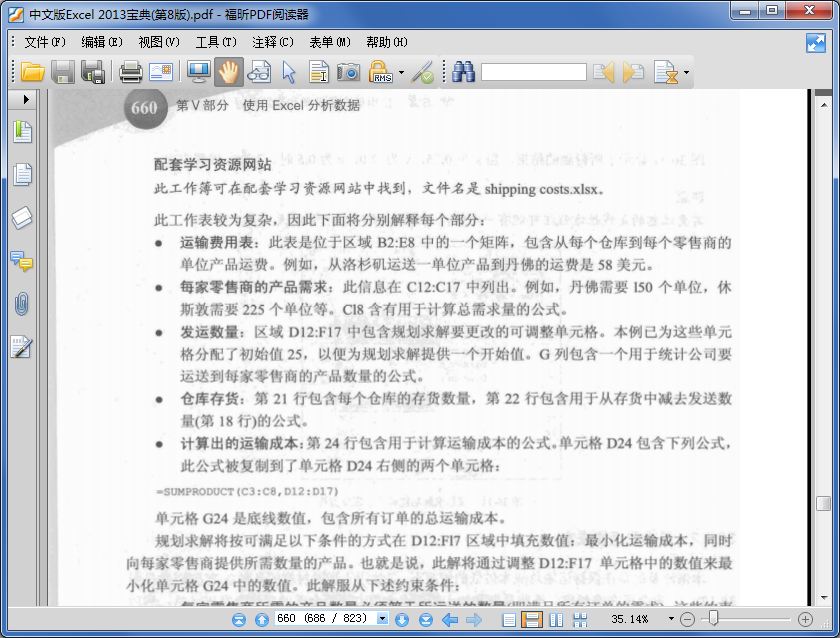840x638 pixels.
Task: Print the document with the printer icon
Action: (x=131, y=72)
